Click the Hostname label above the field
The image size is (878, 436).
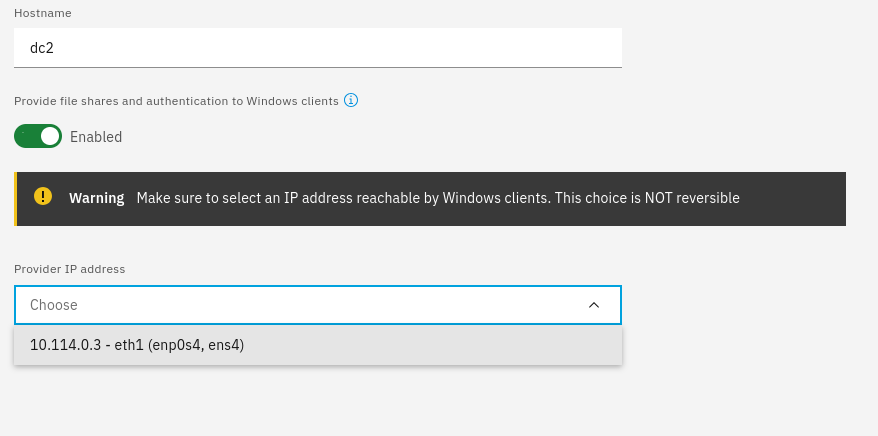43,13
